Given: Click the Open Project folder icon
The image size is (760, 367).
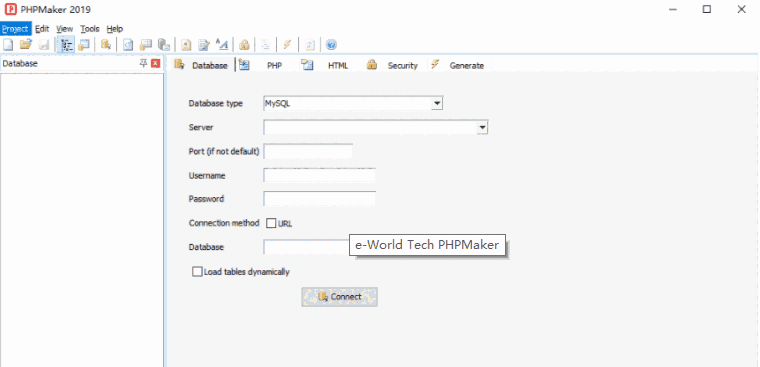Looking at the screenshot, I should (26, 45).
